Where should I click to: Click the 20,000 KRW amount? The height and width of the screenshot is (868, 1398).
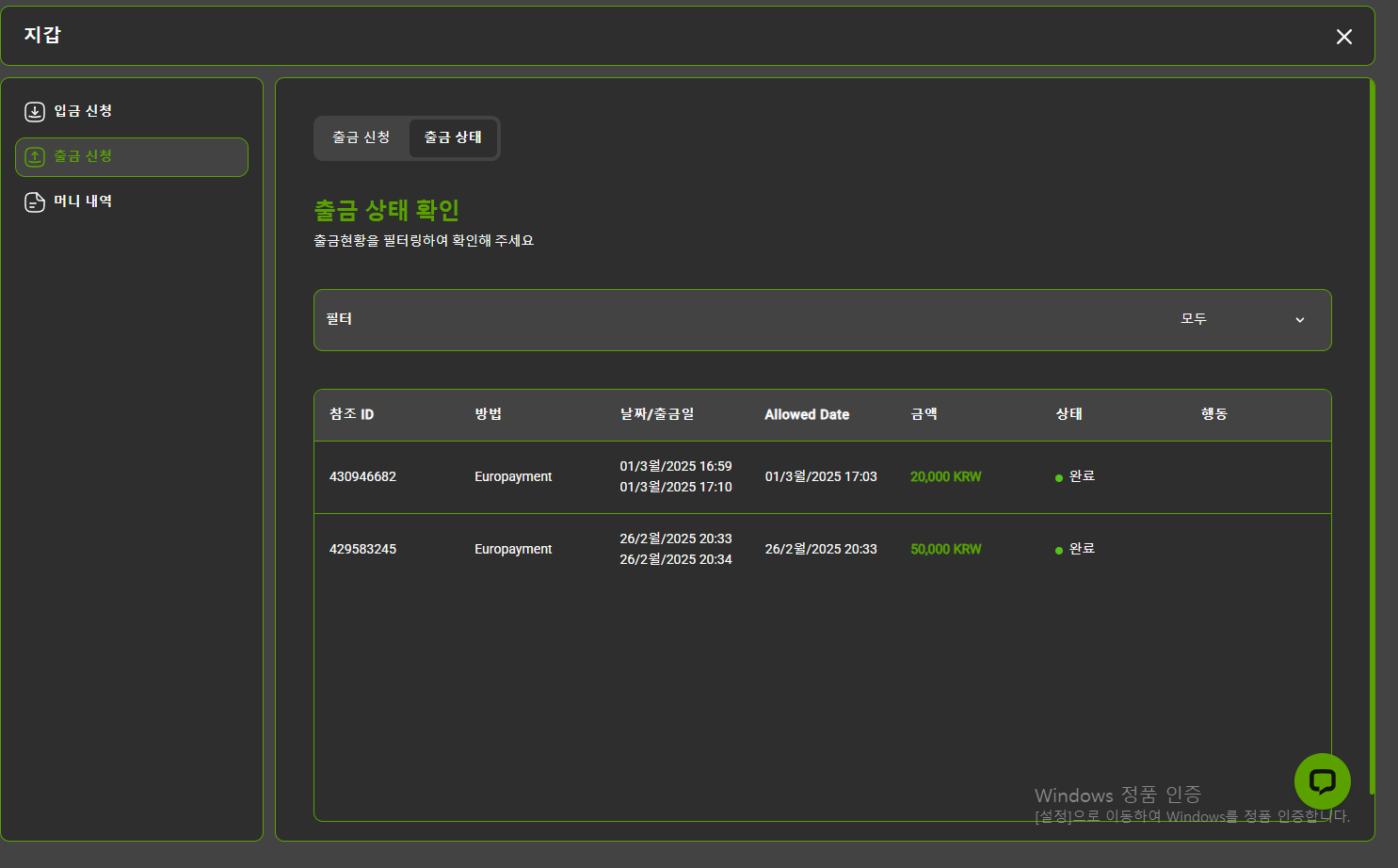click(x=945, y=477)
